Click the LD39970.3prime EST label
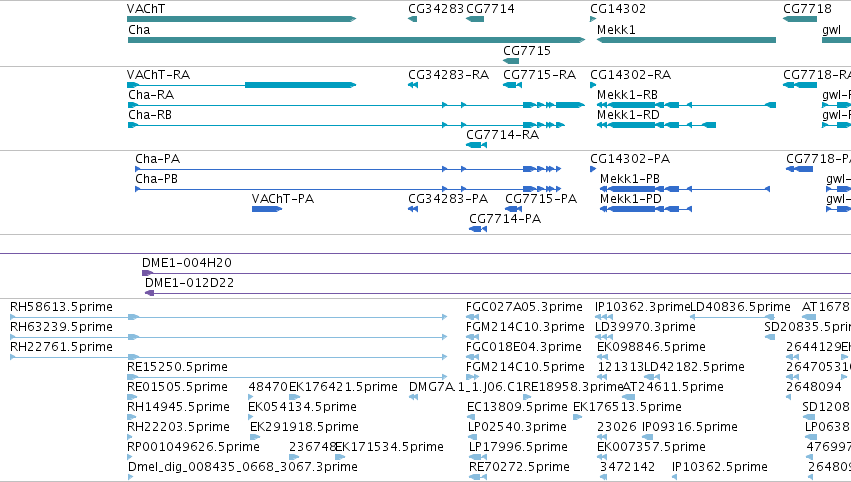851x482 pixels. tap(645, 327)
